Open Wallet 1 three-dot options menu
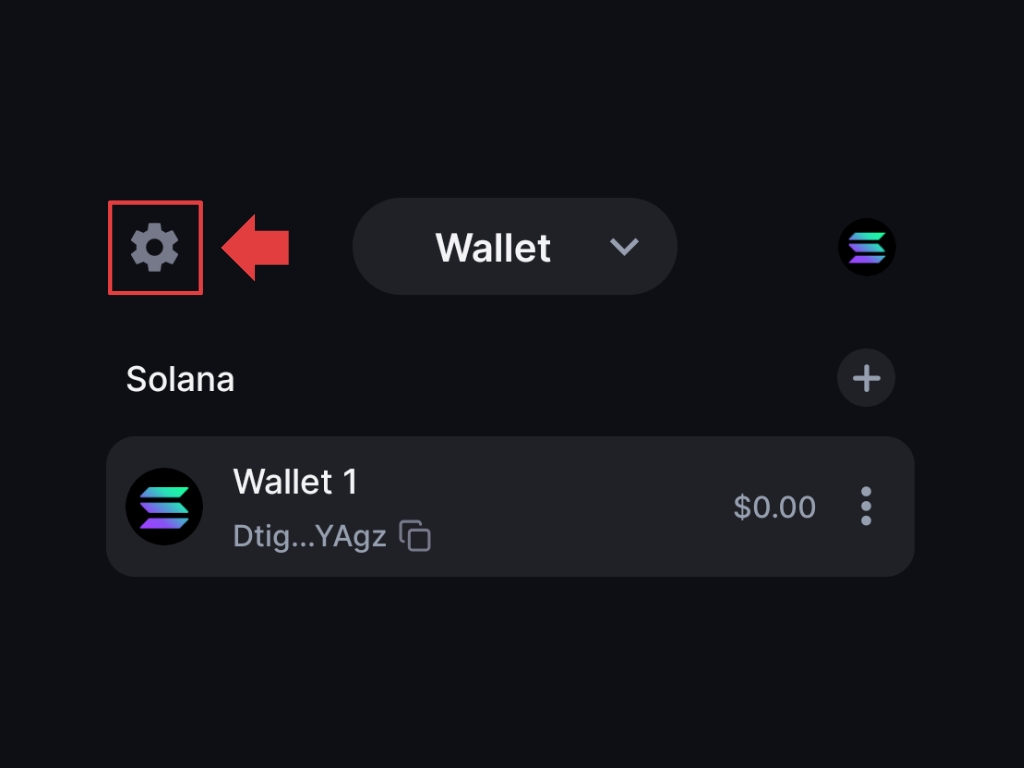Viewport: 1024px width, 768px height. coord(866,506)
